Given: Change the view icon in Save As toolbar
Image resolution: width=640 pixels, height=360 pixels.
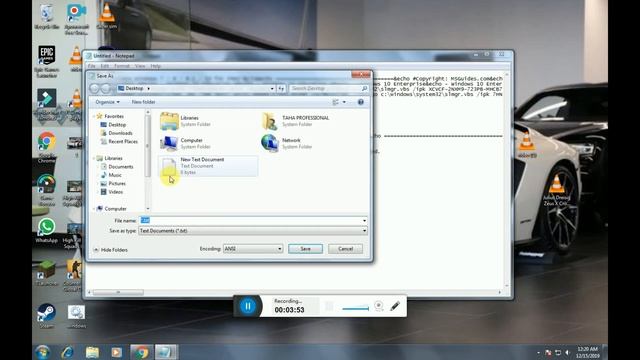Looking at the screenshot, I should click(336, 102).
